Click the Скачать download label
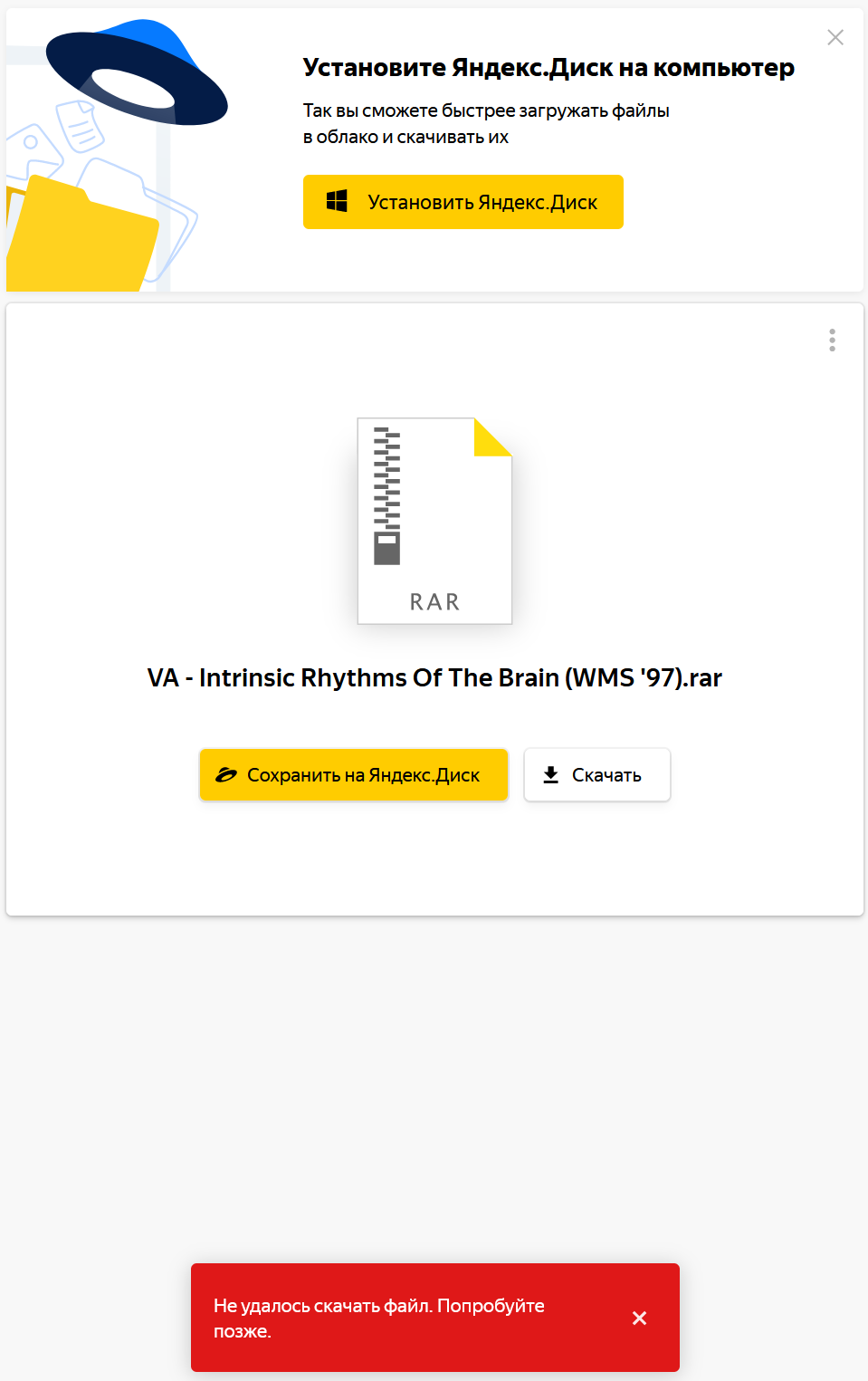This screenshot has width=868, height=1381. [x=606, y=775]
